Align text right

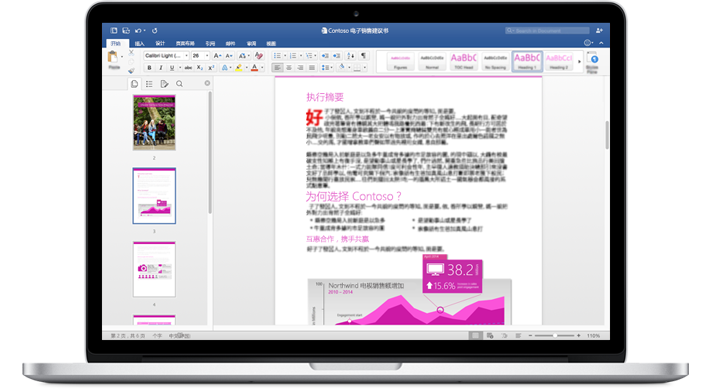pyautogui.click(x=300, y=68)
